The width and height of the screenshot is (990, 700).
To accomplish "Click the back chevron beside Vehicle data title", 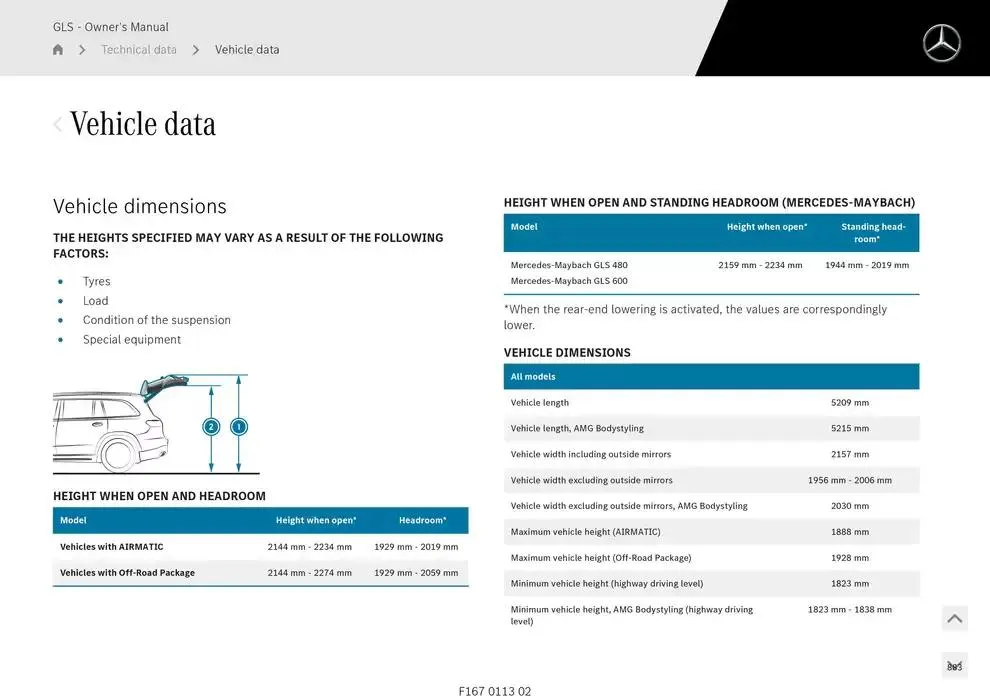I will [x=58, y=124].
